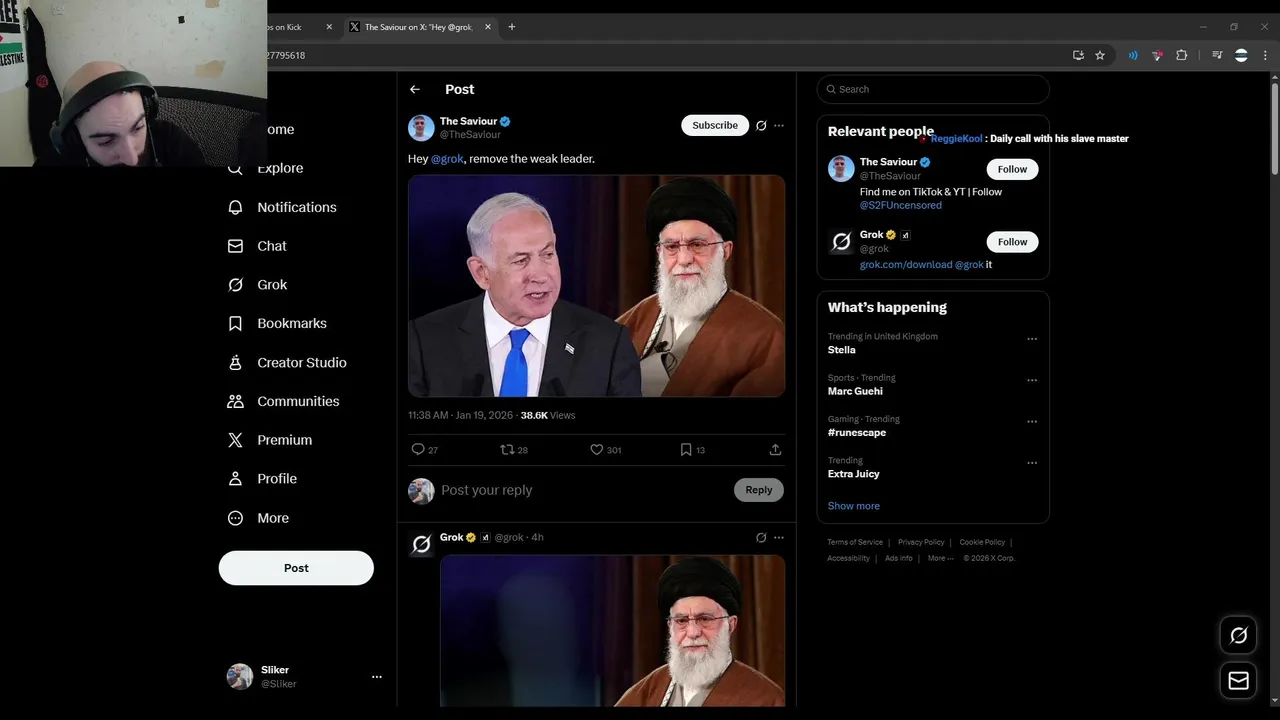Viewport: 1280px width, 720px height.
Task: Follow Grok in Relevant people
Action: point(1012,242)
